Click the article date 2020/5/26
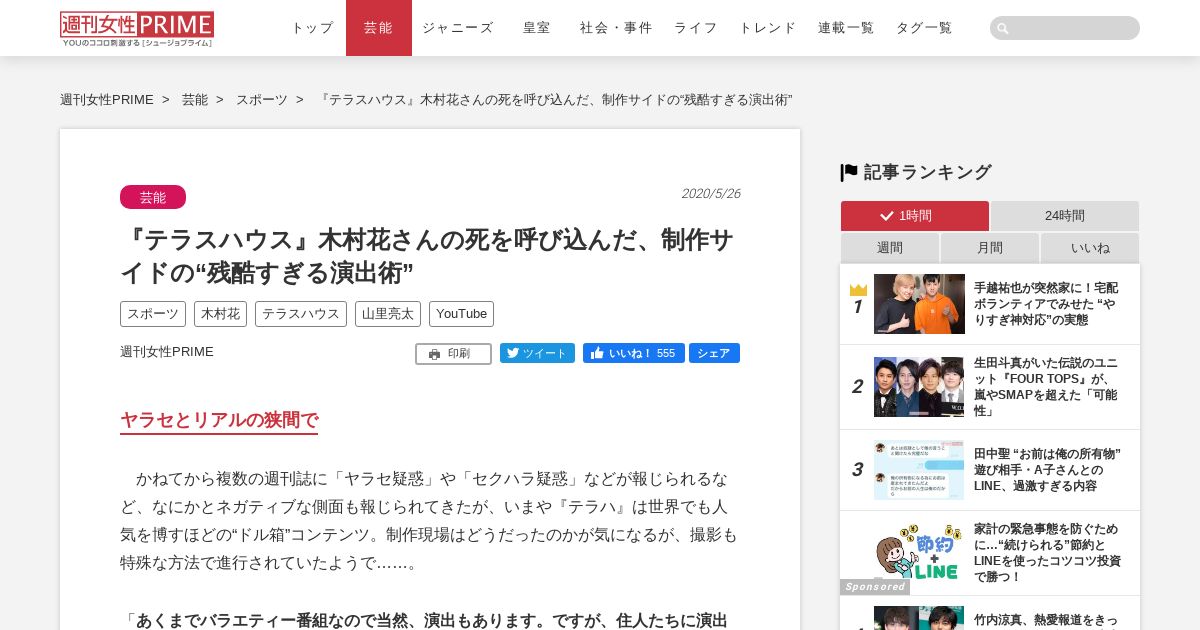This screenshot has width=1200, height=630. point(711,194)
